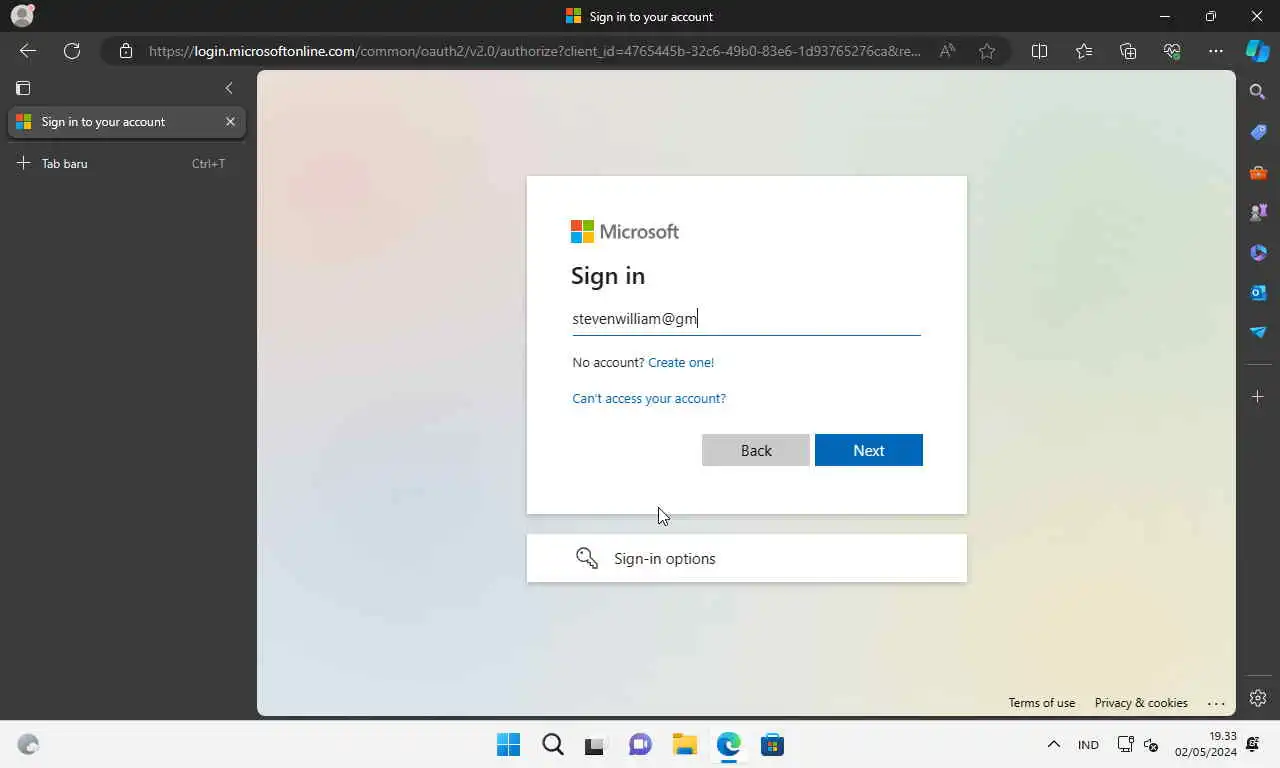Open Microsoft Store from the taskbar
The width and height of the screenshot is (1280, 768).
tap(772, 745)
